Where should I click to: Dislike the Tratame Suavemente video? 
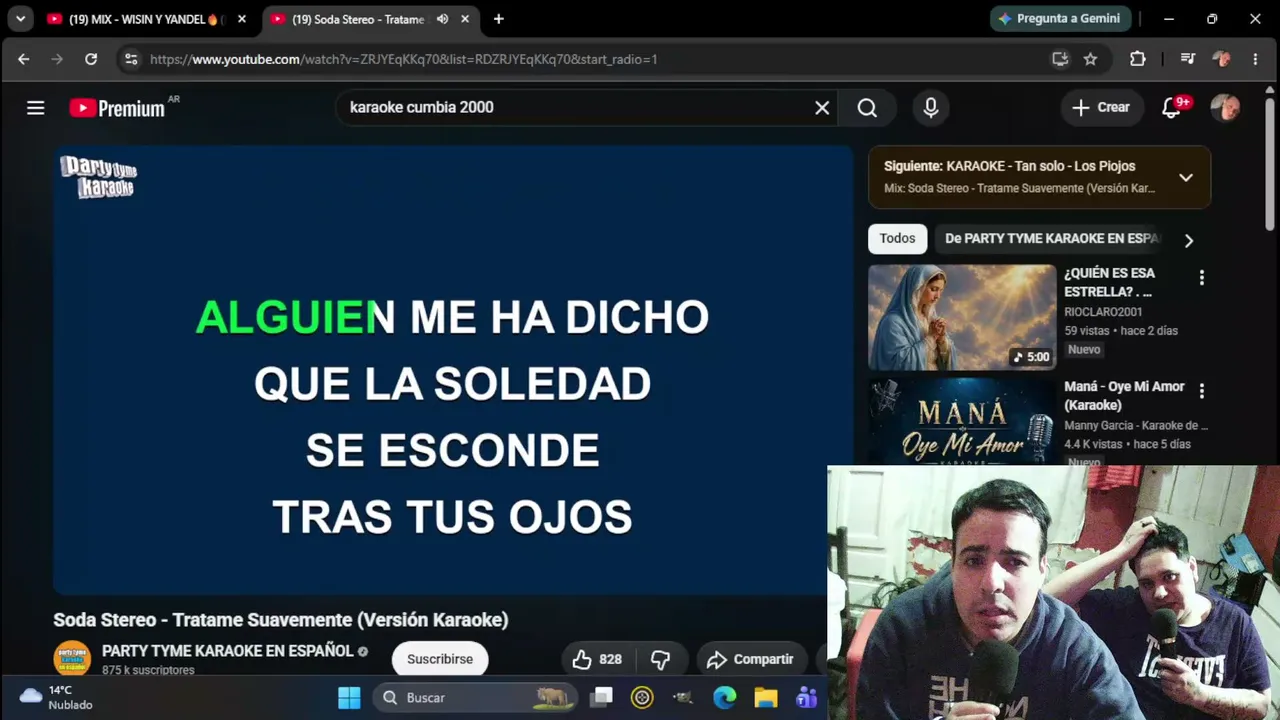click(660, 659)
